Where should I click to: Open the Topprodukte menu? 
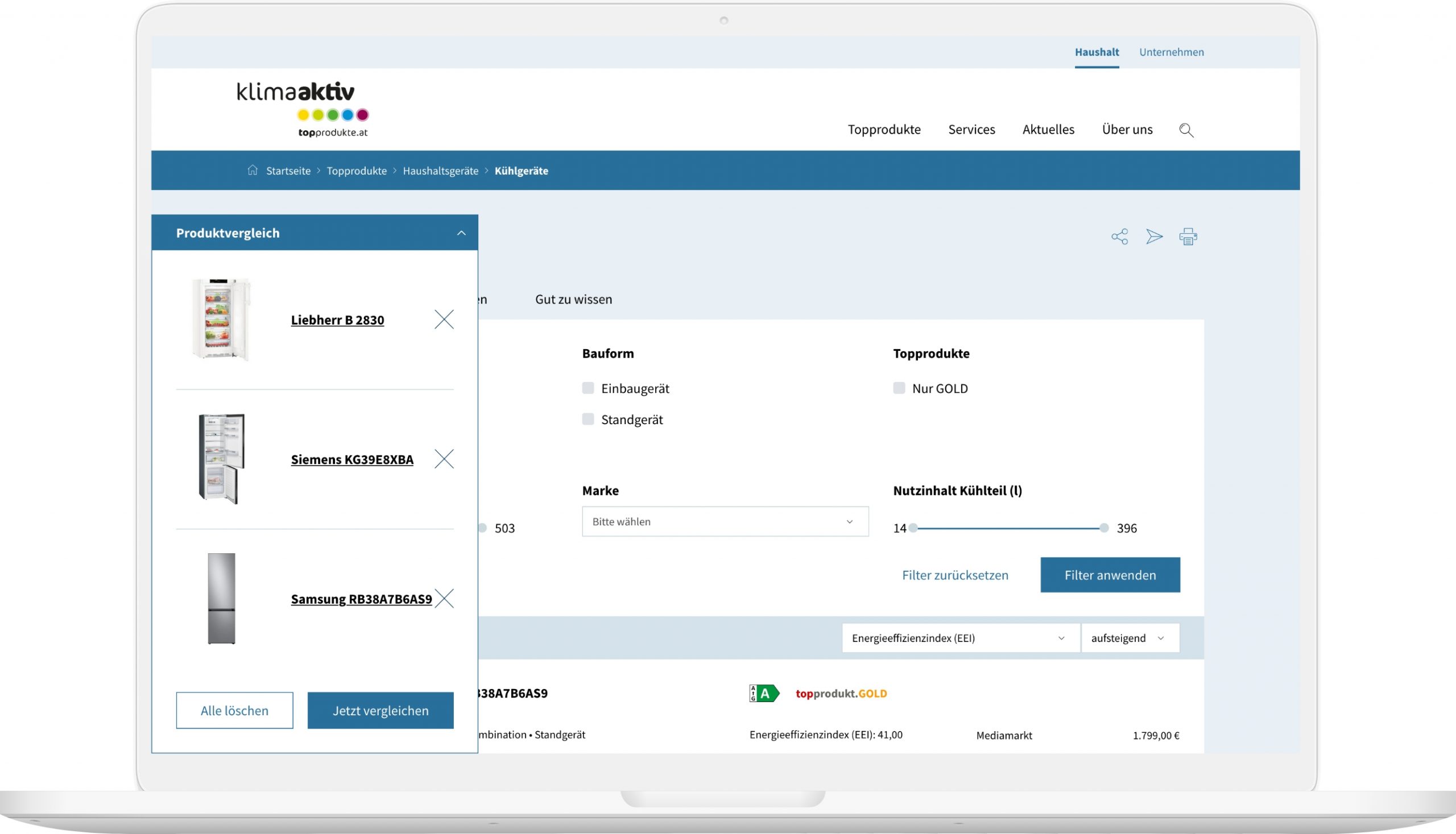[884, 130]
